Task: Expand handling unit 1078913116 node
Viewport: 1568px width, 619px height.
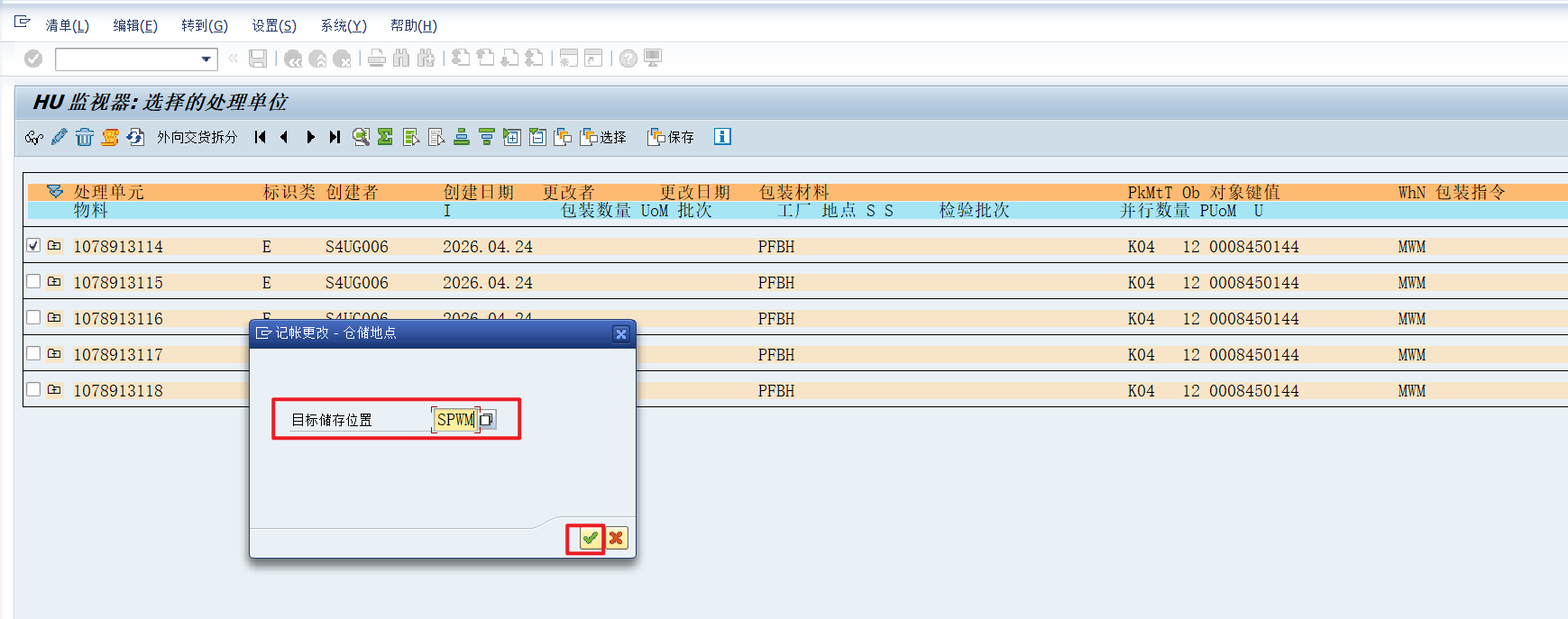Action: click(x=54, y=317)
